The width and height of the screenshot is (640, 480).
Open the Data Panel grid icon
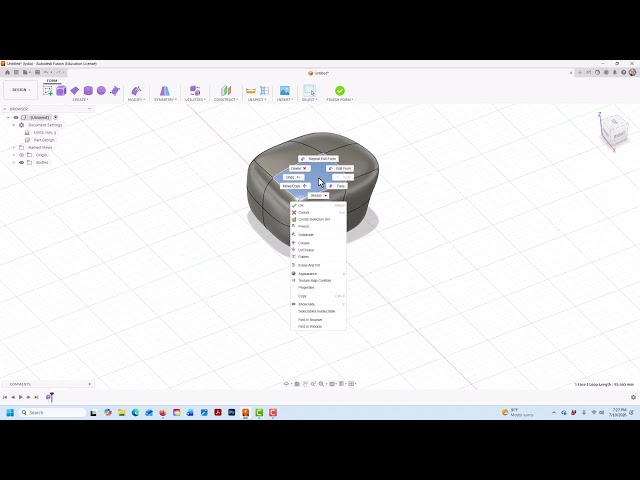pos(16,73)
